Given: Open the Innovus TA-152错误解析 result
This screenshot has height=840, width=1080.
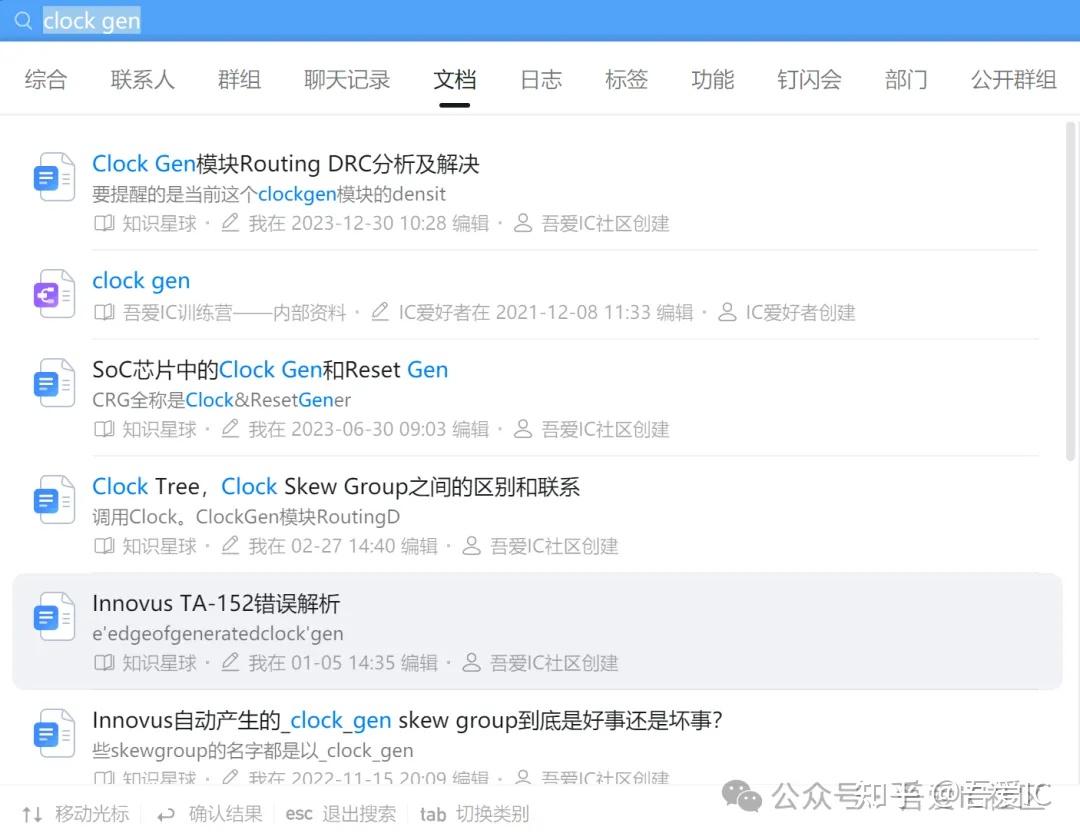Looking at the screenshot, I should [217, 603].
